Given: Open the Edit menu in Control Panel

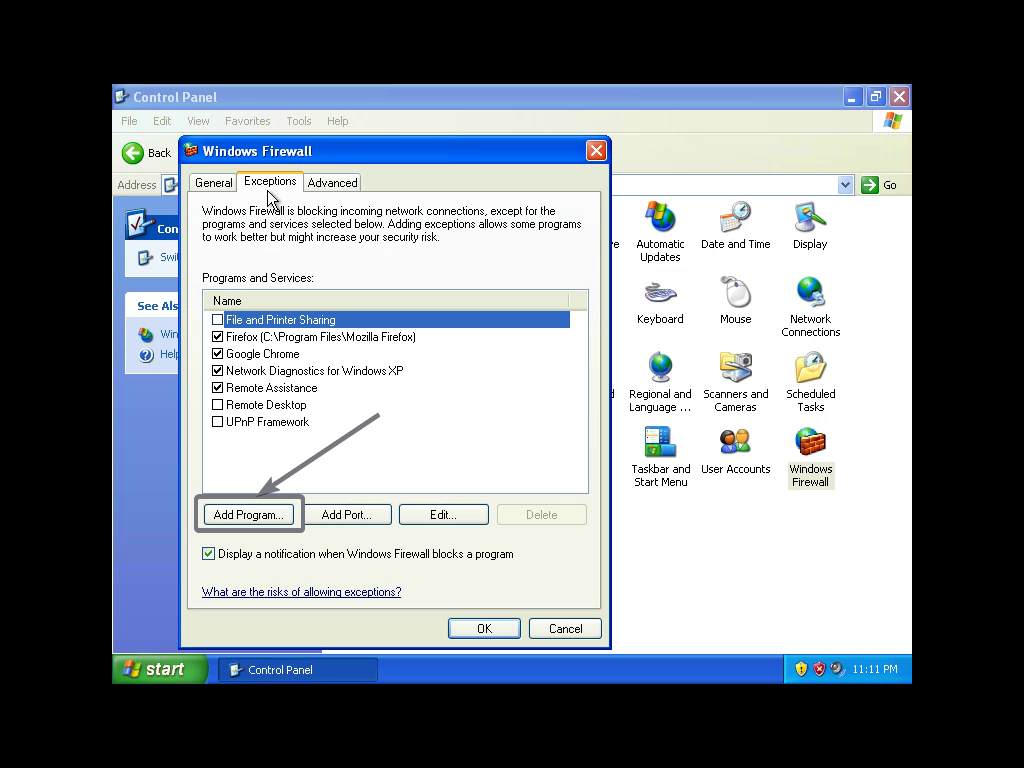Looking at the screenshot, I should pyautogui.click(x=162, y=121).
